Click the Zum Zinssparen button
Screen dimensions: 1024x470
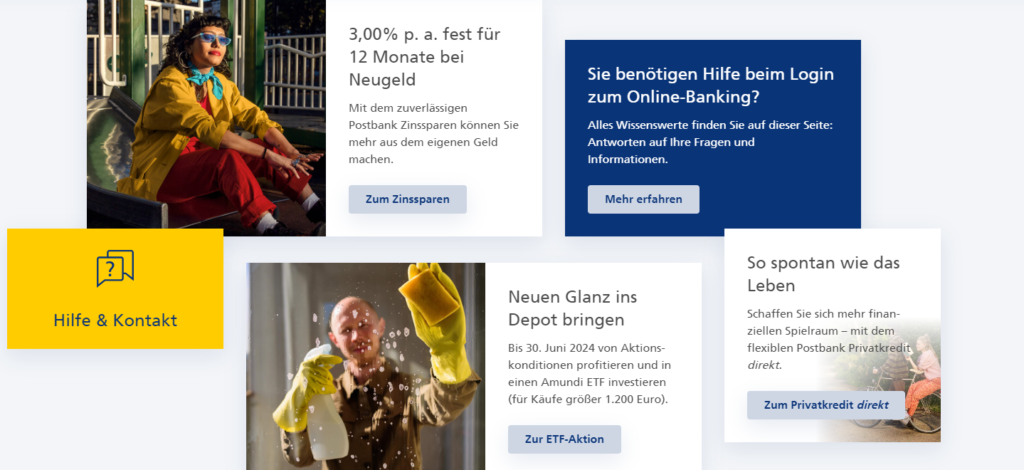[x=408, y=199]
